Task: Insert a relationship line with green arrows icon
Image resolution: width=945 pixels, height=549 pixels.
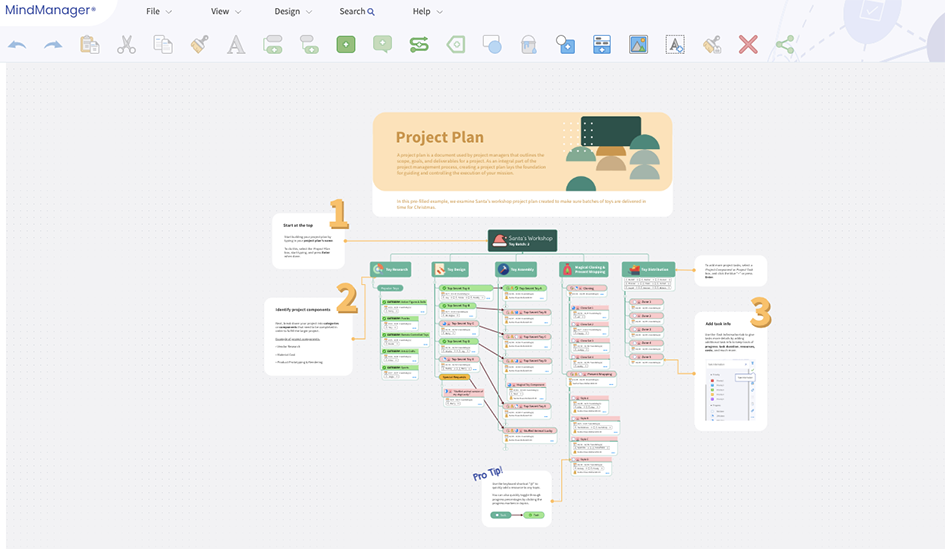Action: click(419, 45)
